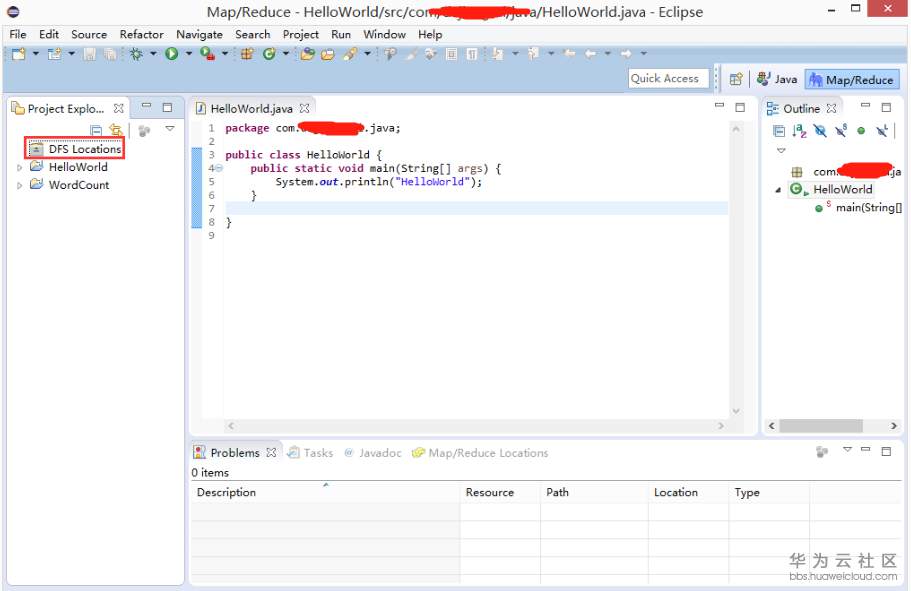
Task: Minimize the Problems panel view
Action: pos(866,450)
